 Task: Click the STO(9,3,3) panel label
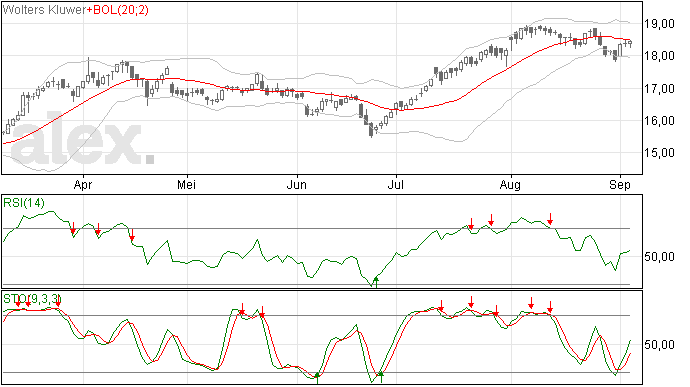(32, 299)
